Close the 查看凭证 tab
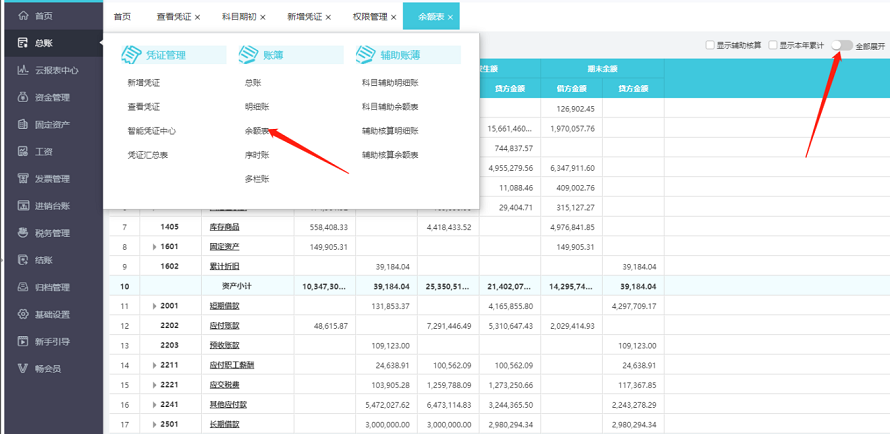Image resolution: width=890 pixels, height=434 pixels. (x=198, y=18)
